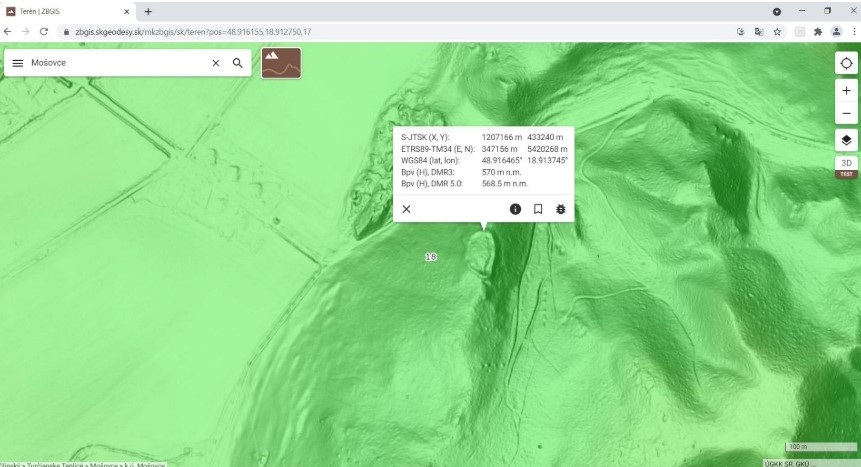The image size is (861, 467).
Task: Reload the ZBGIS page
Action: [x=44, y=32]
